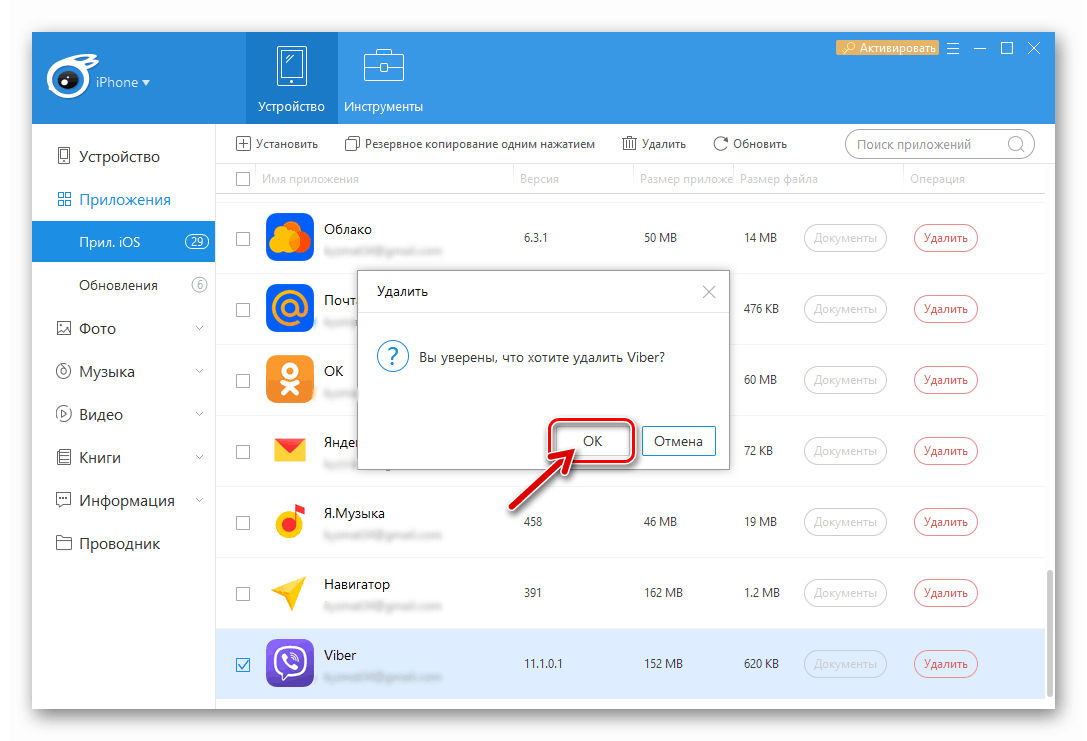The image size is (1087, 741).
Task: Click Документы for Навигатор row
Action: [845, 593]
